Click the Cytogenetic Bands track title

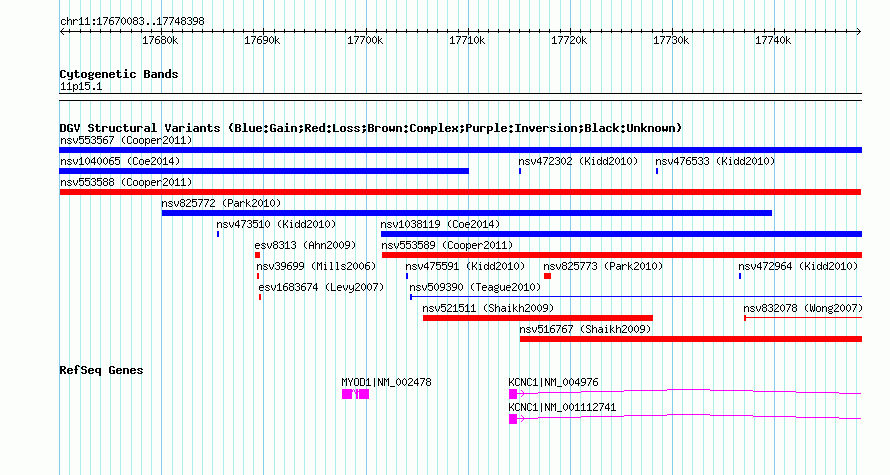click(x=119, y=74)
